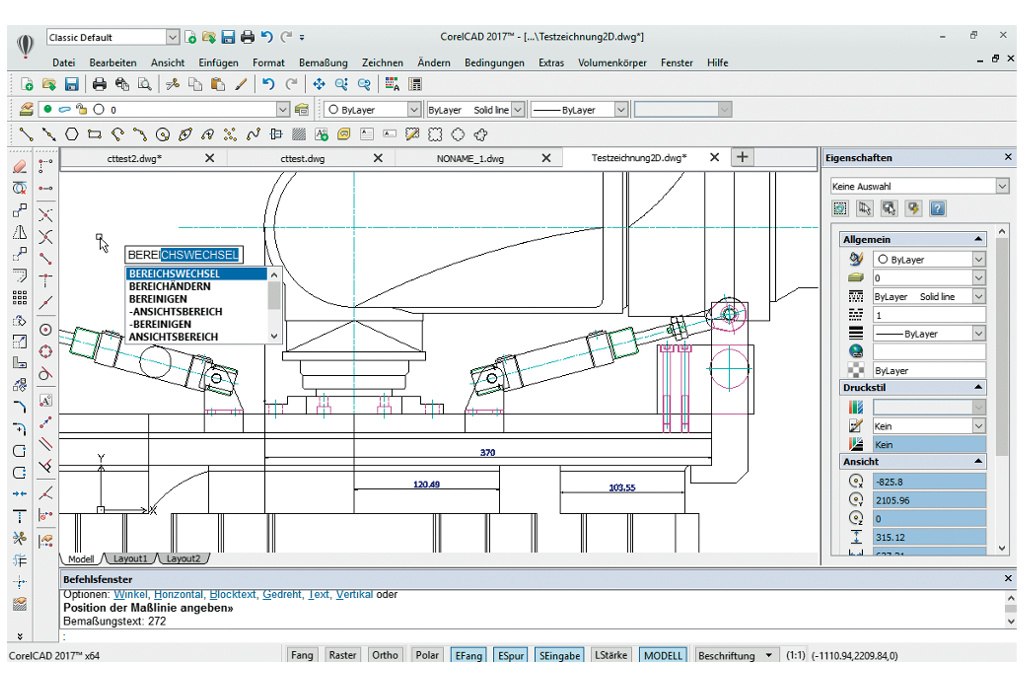Select the Eraser tool in left toolbar
This screenshot has height=687, width=1024.
pyautogui.click(x=19, y=167)
